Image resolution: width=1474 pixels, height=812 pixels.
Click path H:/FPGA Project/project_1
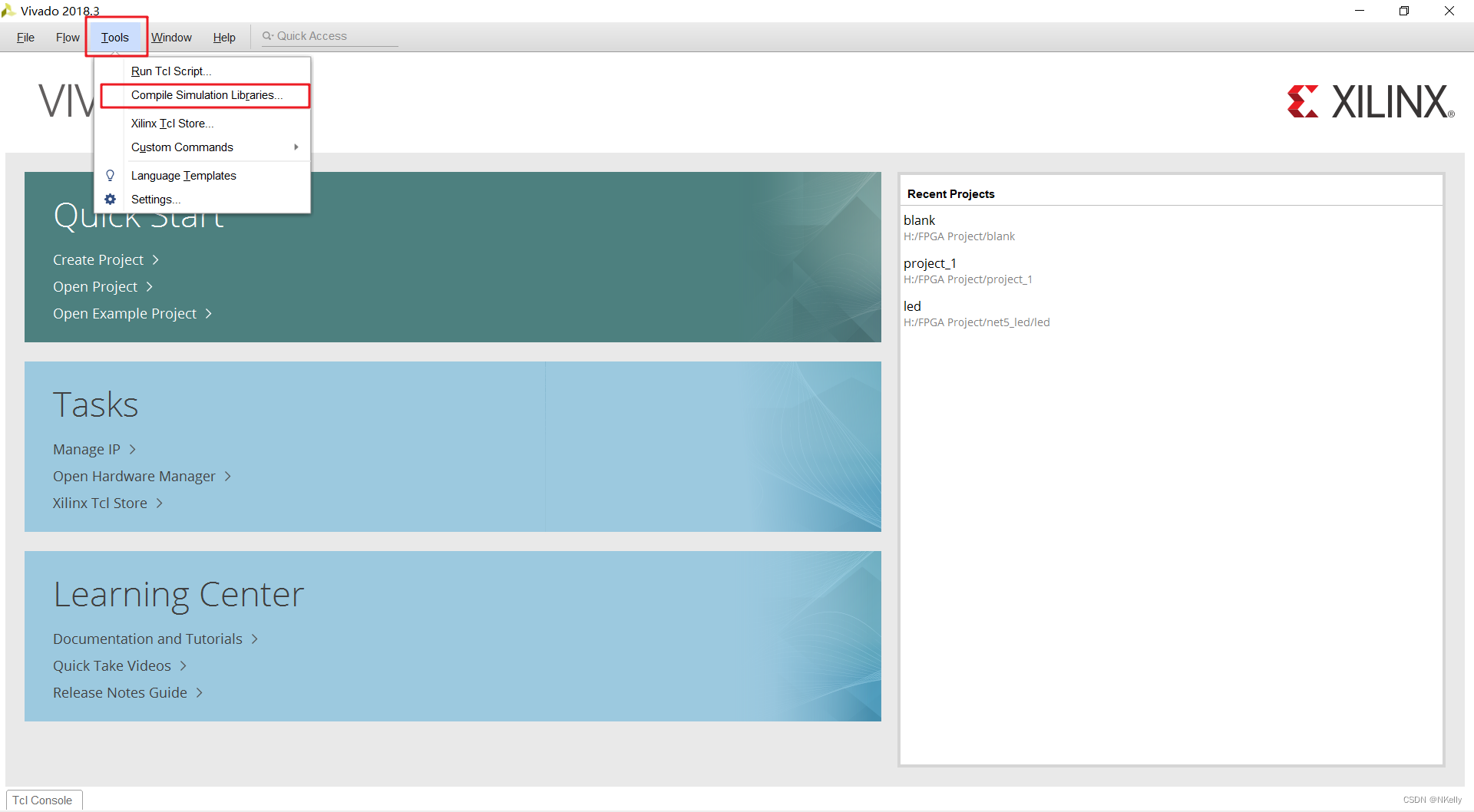click(967, 279)
